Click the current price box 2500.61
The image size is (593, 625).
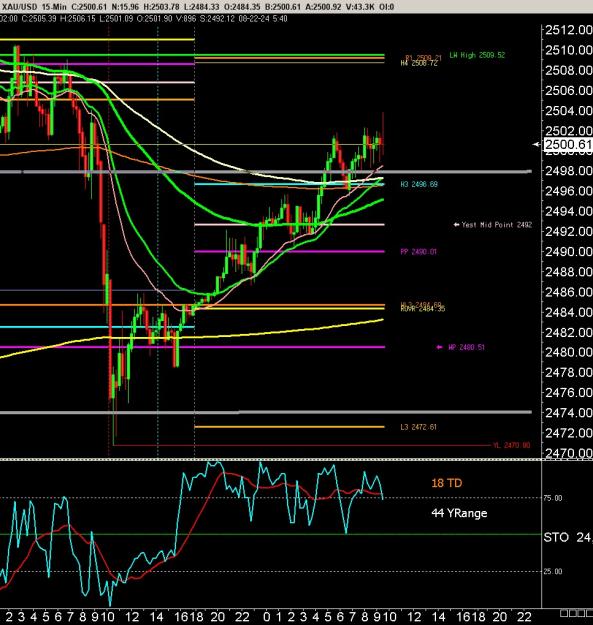pos(567,144)
